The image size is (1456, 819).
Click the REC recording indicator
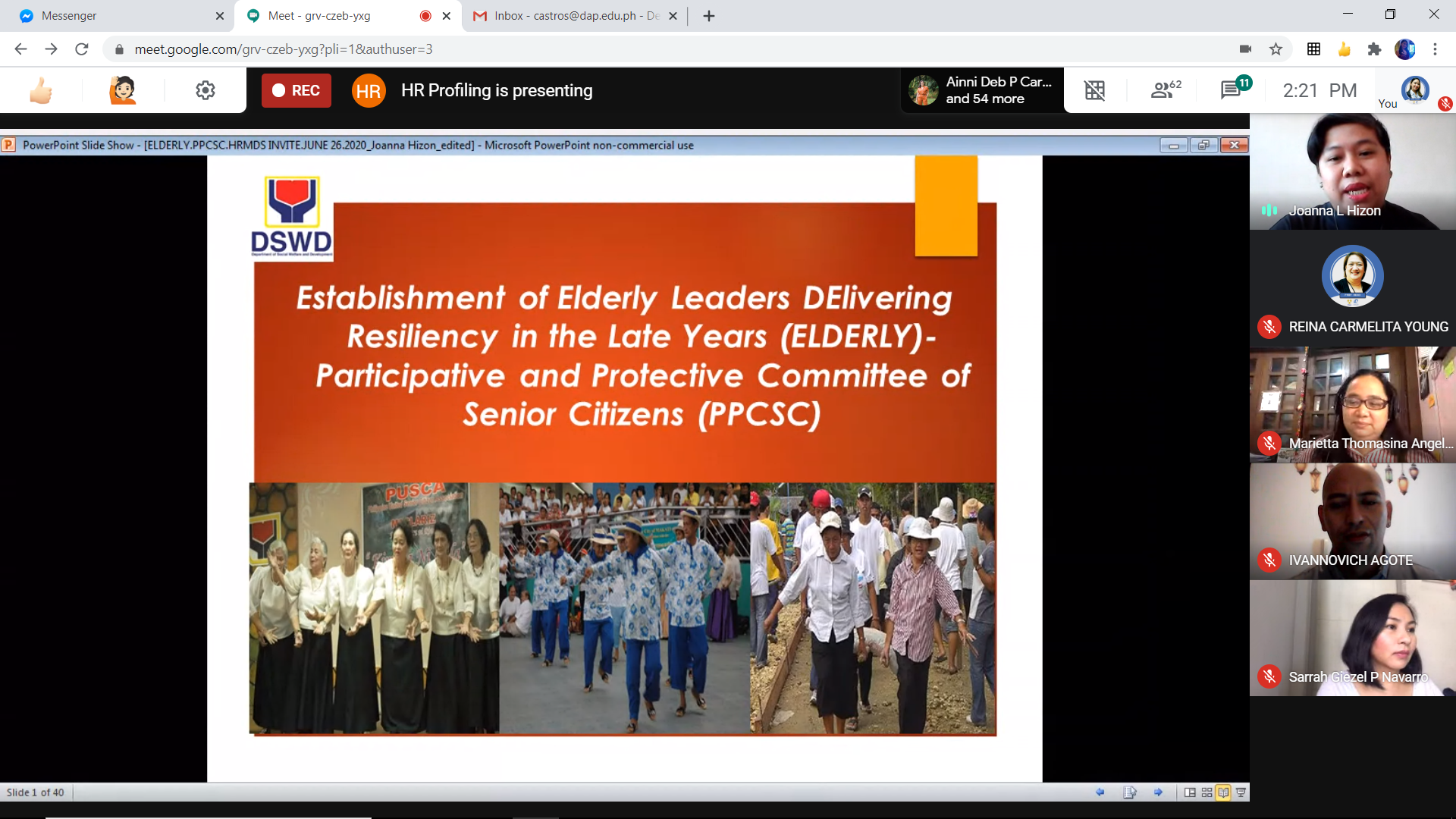pyautogui.click(x=296, y=90)
